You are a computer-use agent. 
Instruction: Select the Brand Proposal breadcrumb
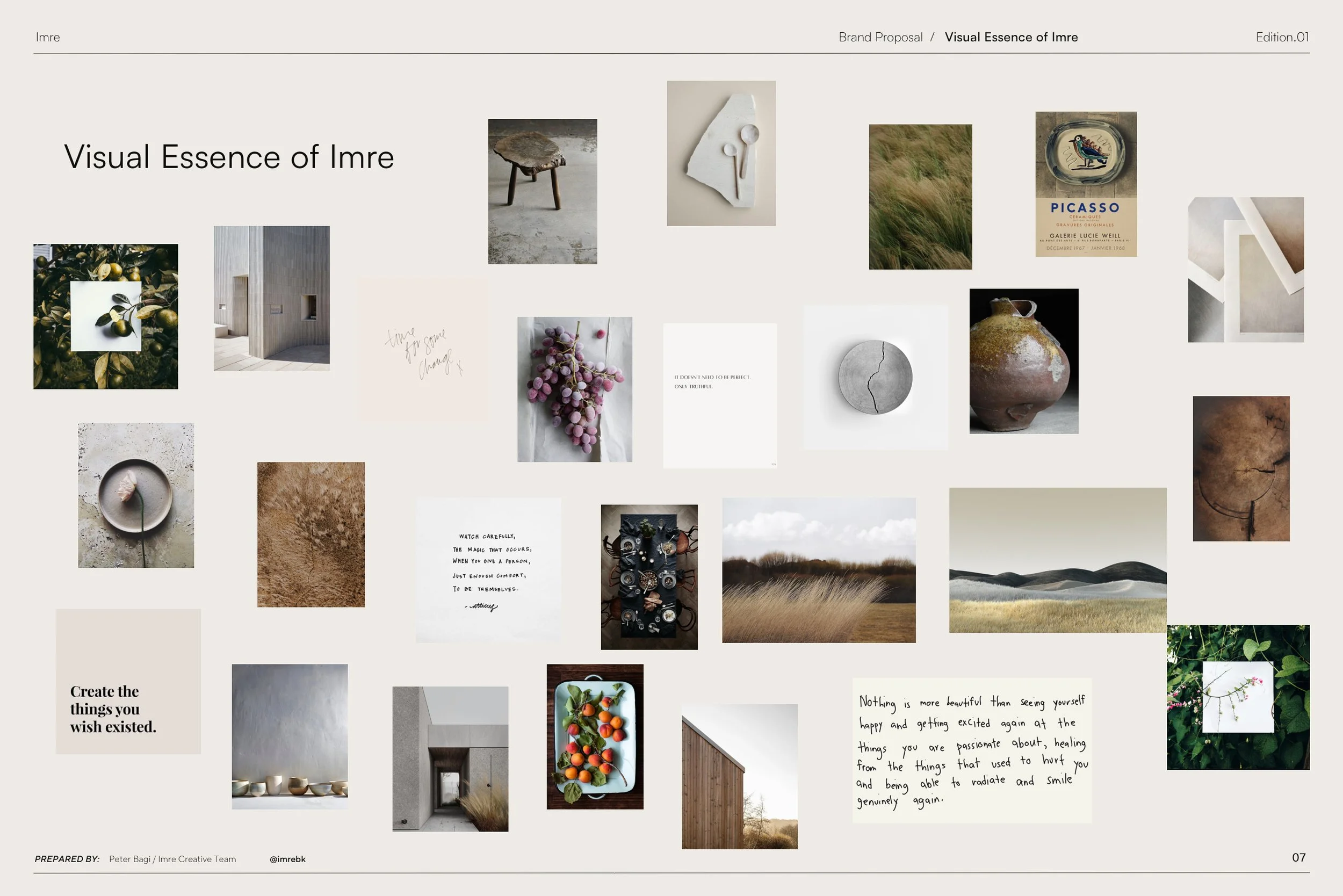coord(880,37)
